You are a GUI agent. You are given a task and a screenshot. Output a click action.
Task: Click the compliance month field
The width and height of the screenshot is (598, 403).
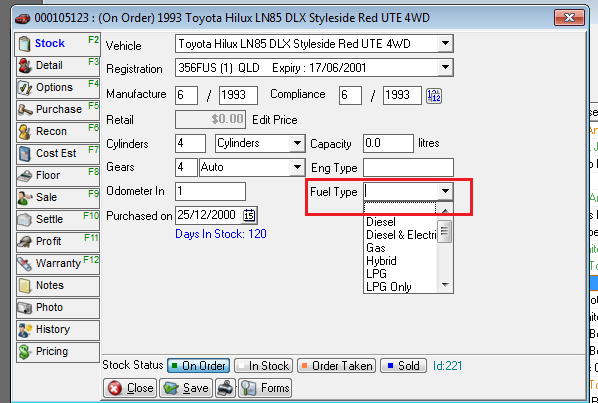350,95
